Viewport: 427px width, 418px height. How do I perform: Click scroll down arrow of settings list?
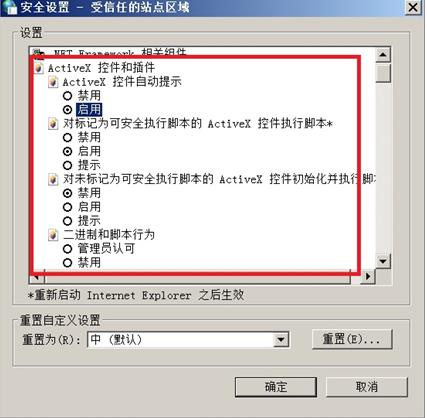click(x=383, y=261)
